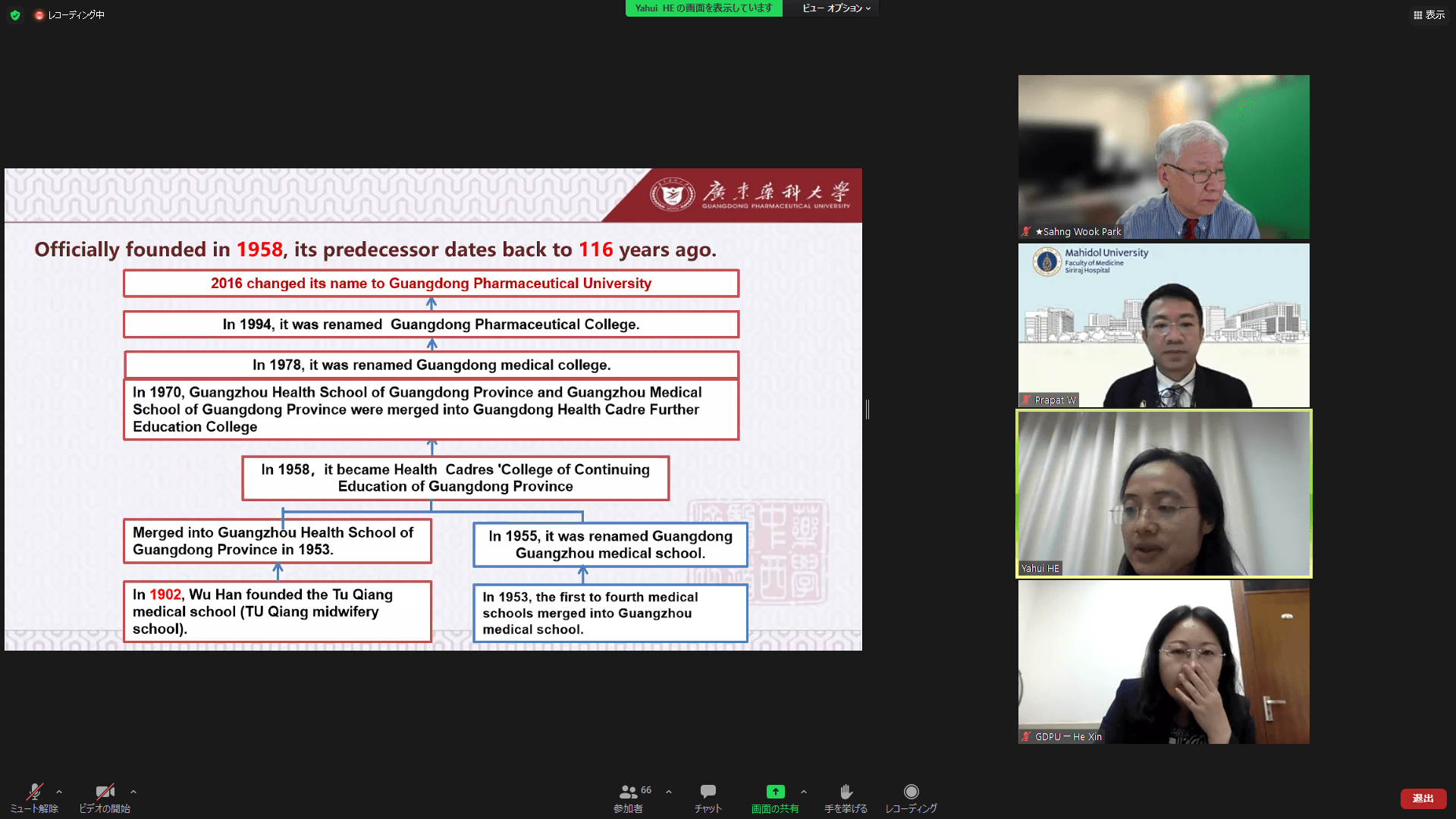Click the divider handle beside shared slide
Image resolution: width=1456 pixels, height=819 pixels.
868,409
